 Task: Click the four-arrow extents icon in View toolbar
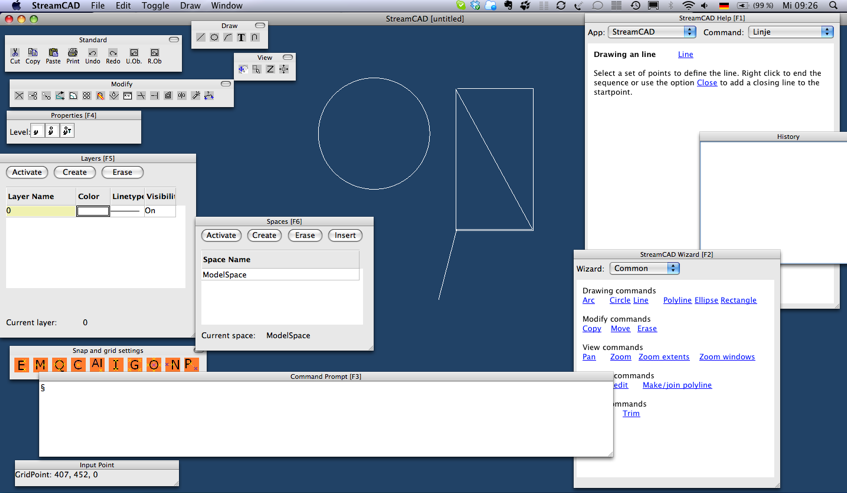284,69
